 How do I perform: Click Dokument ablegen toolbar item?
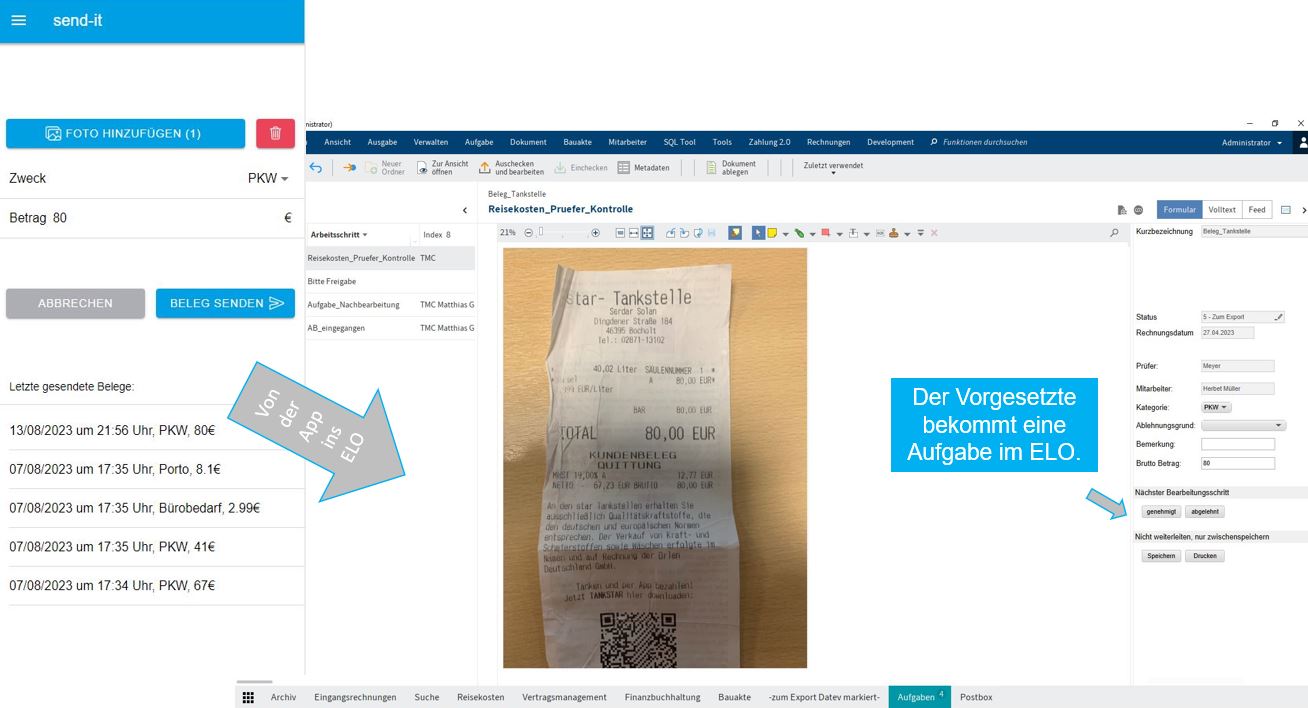(x=731, y=168)
